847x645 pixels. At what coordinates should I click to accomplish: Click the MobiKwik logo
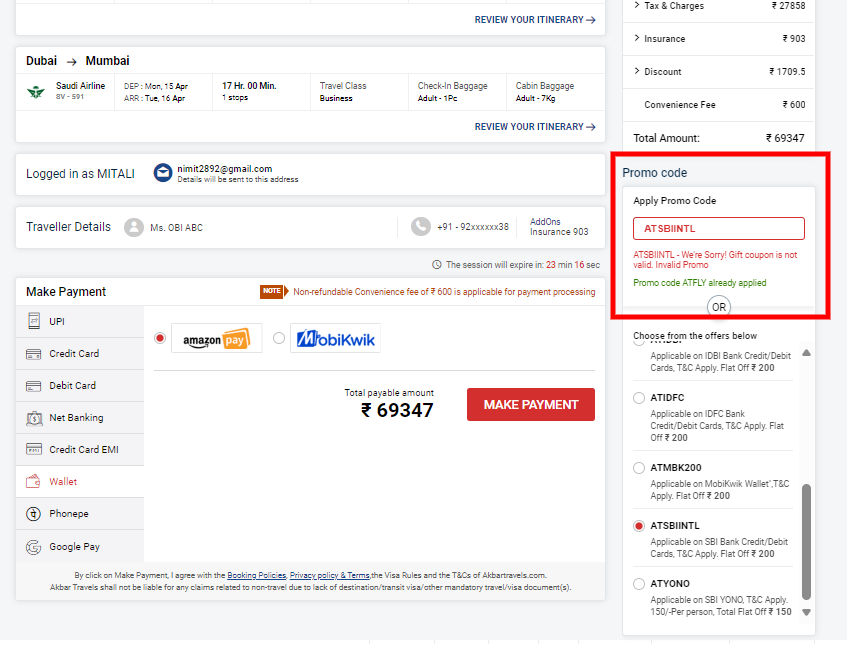[x=335, y=339]
